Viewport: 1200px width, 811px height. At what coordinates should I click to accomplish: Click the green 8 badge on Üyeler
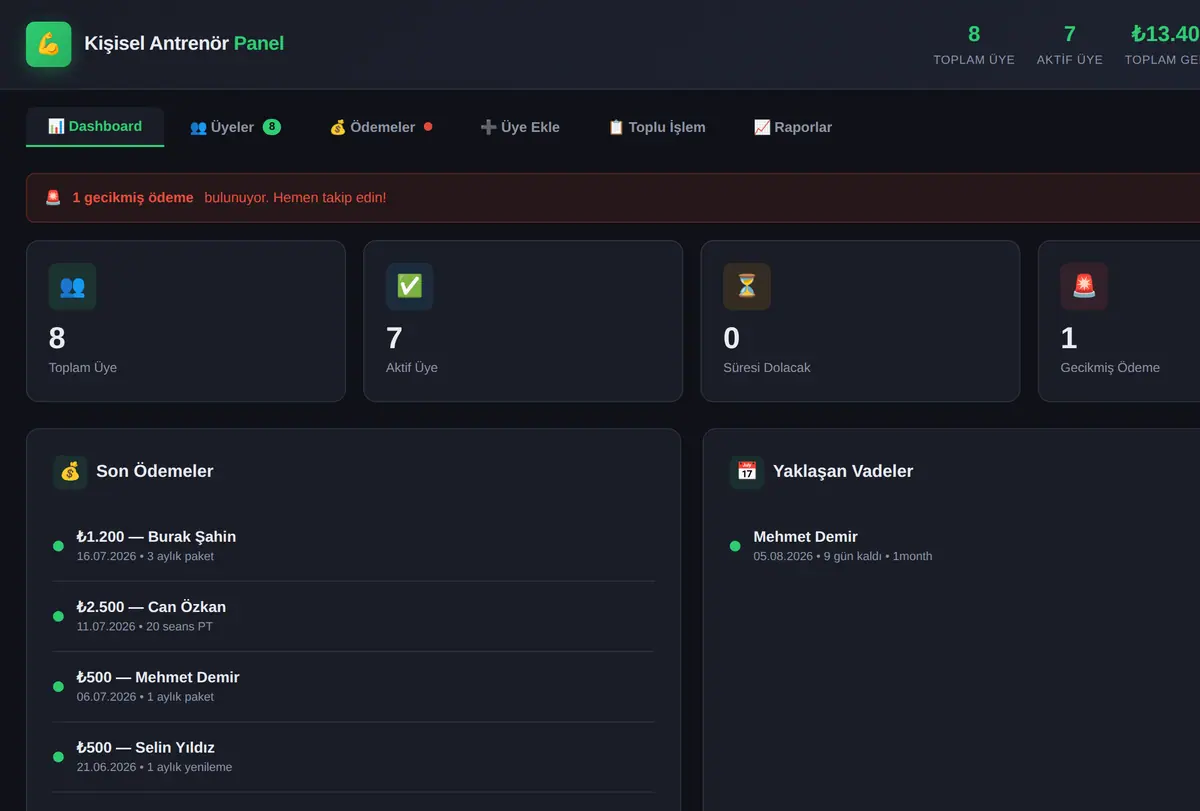click(x=272, y=127)
